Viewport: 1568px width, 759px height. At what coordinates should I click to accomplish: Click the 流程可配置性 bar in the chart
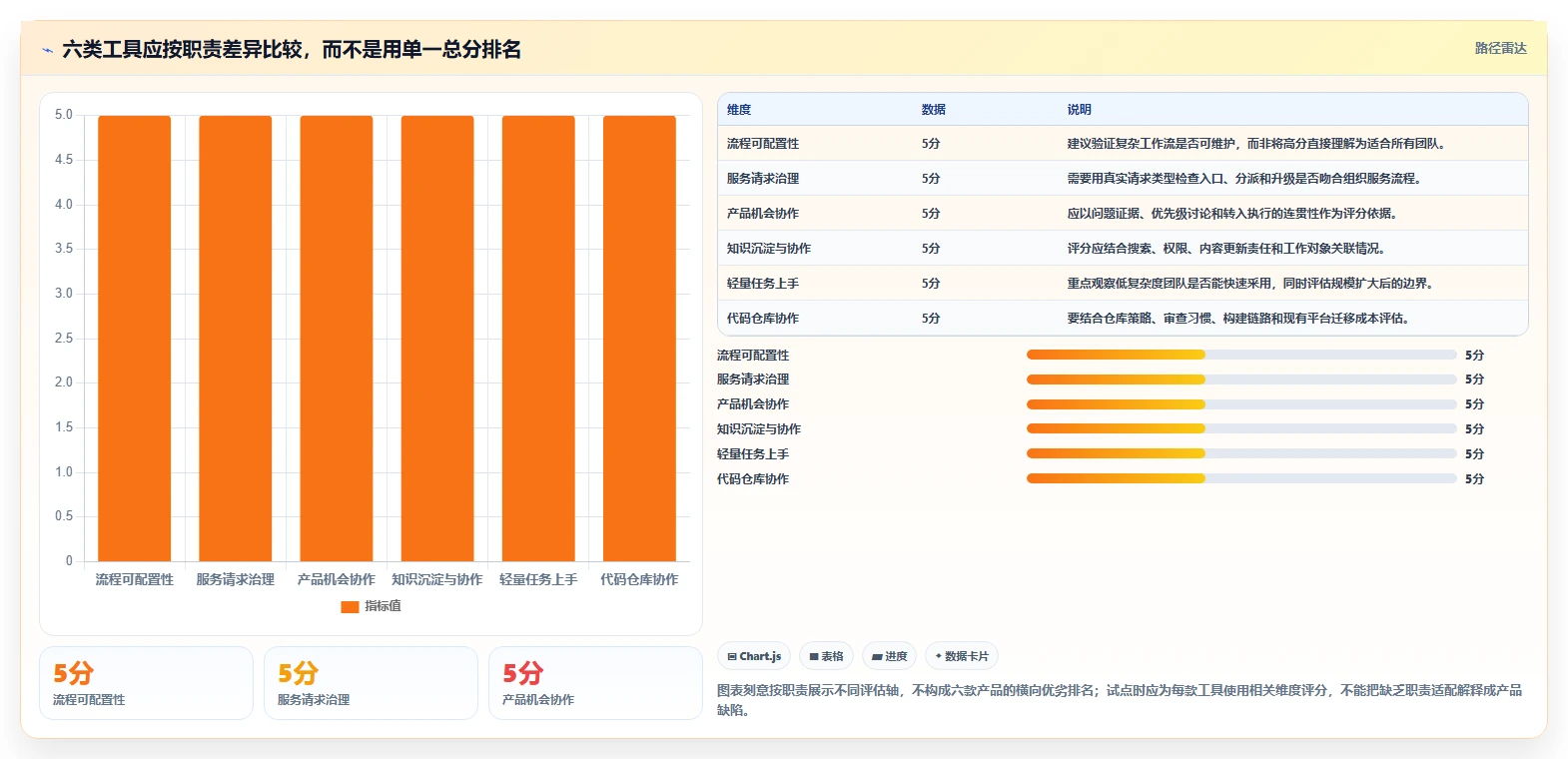point(135,339)
